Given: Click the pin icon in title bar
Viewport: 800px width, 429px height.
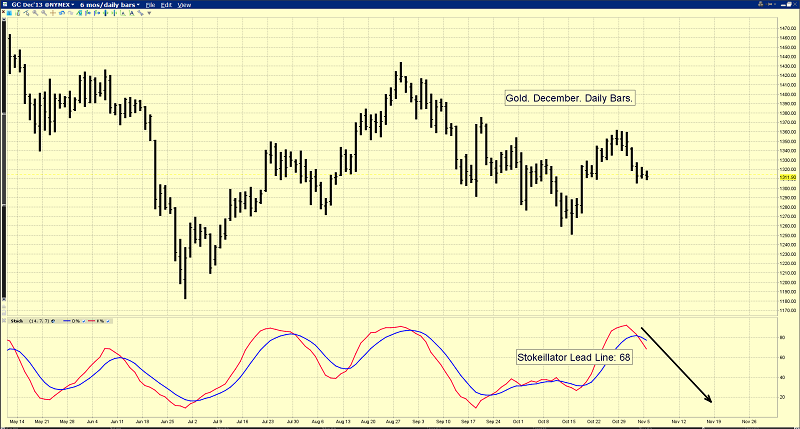Looking at the screenshot, I should click(x=769, y=4).
